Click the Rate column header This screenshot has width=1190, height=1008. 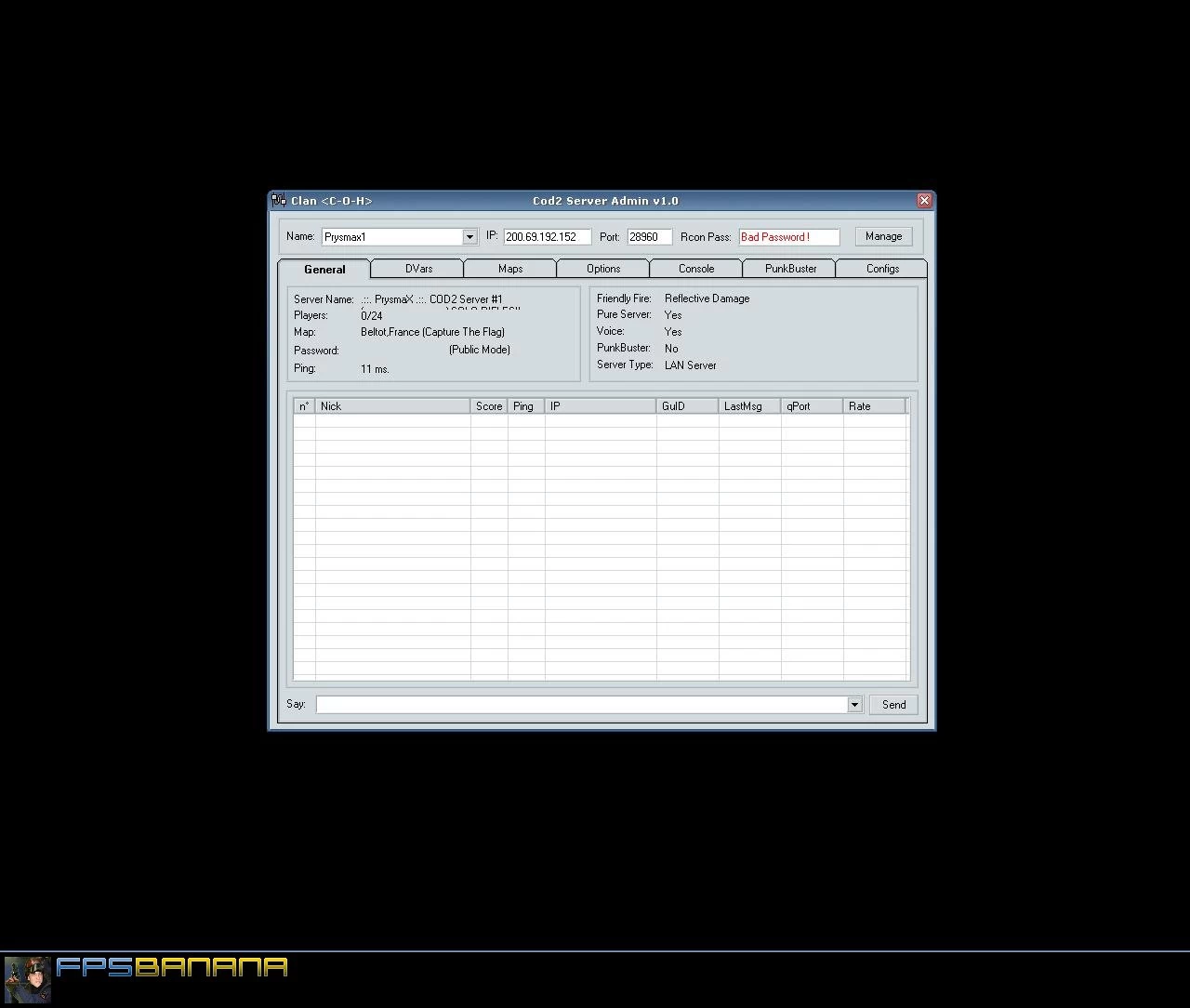(874, 406)
